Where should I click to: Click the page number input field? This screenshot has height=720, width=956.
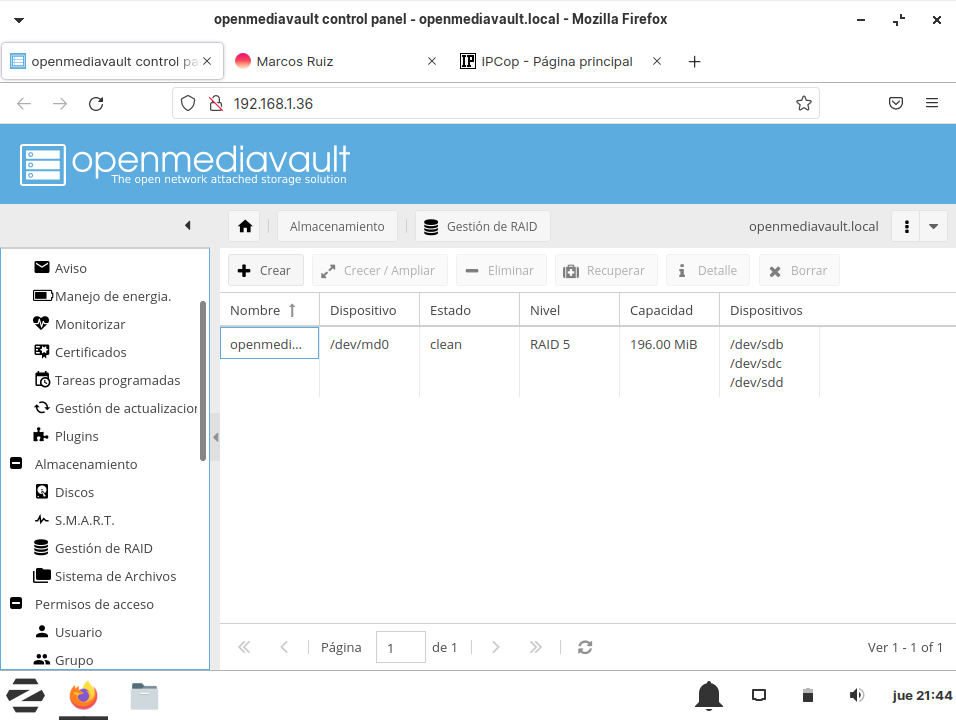coord(400,647)
